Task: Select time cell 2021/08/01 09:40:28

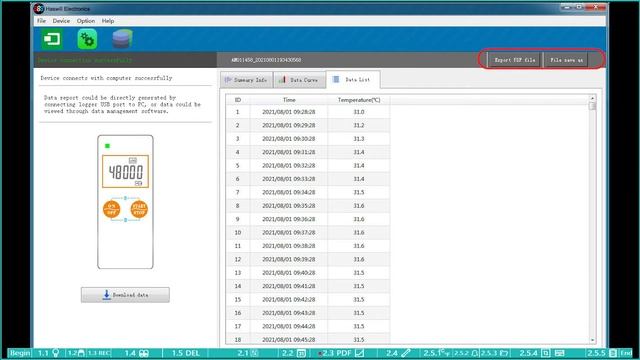Action: coord(289,273)
